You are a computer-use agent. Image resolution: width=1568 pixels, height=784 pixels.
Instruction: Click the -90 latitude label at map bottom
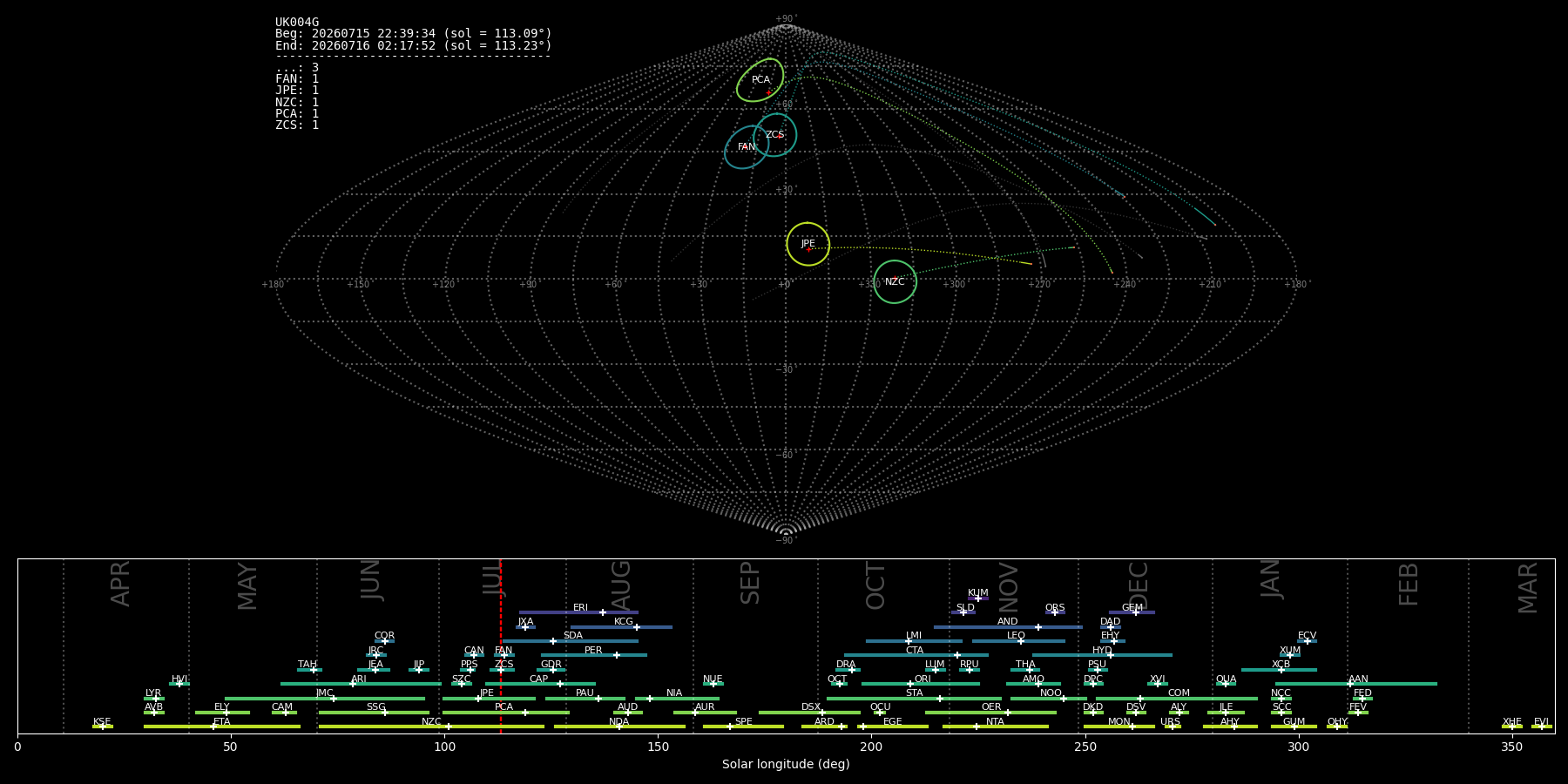786,541
